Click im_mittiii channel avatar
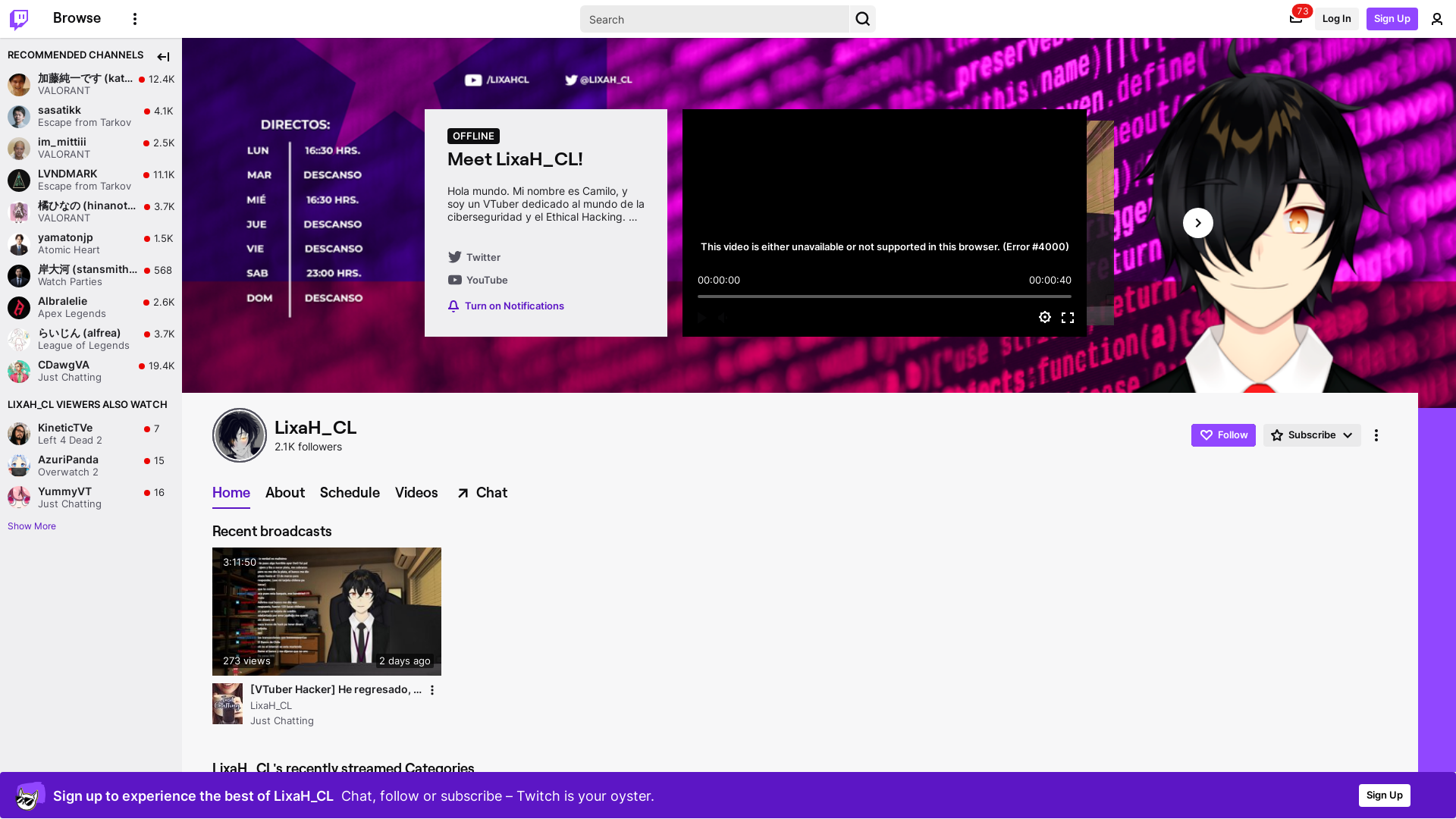Screen dimensions: 1456x819 click(x=19, y=148)
